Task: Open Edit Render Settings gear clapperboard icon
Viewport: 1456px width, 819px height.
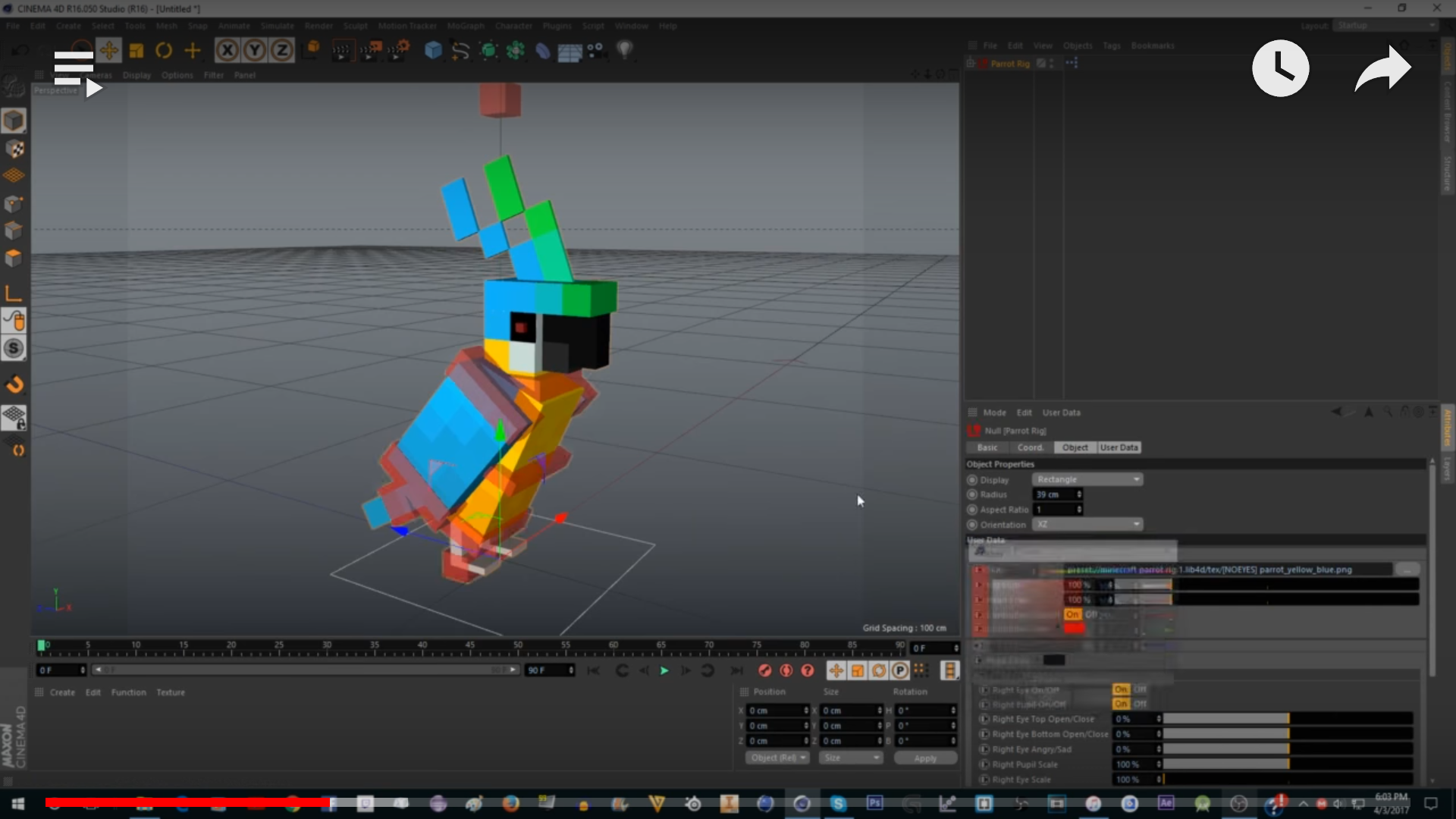Action: 399,51
